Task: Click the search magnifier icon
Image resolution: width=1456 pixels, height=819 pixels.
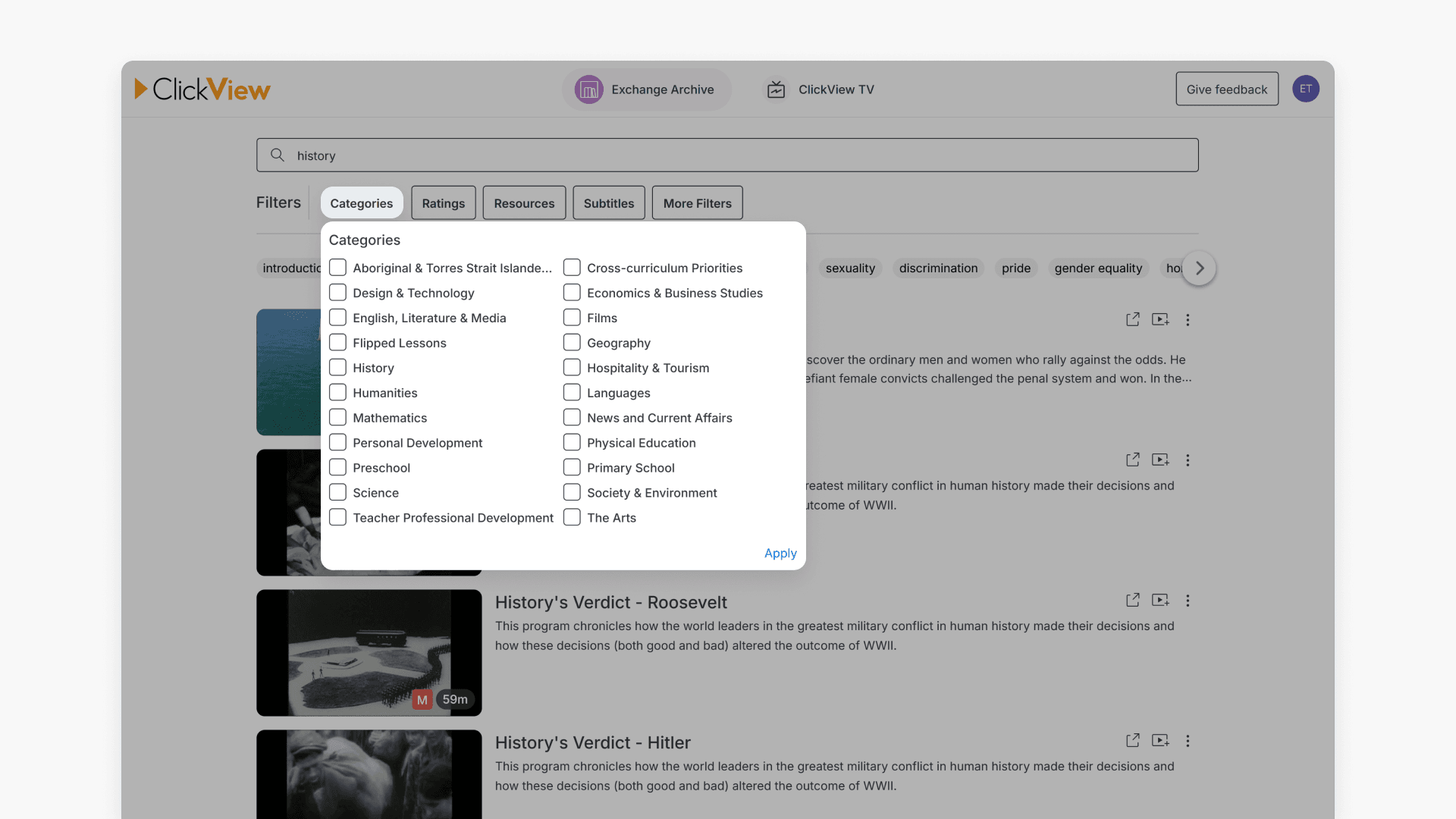Action: point(278,155)
